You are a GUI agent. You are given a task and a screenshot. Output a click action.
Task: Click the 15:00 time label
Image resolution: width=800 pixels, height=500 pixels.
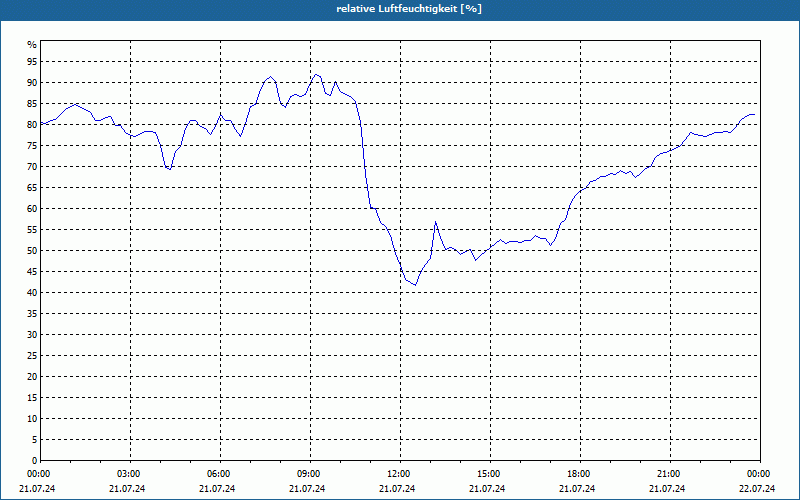[x=490, y=474]
